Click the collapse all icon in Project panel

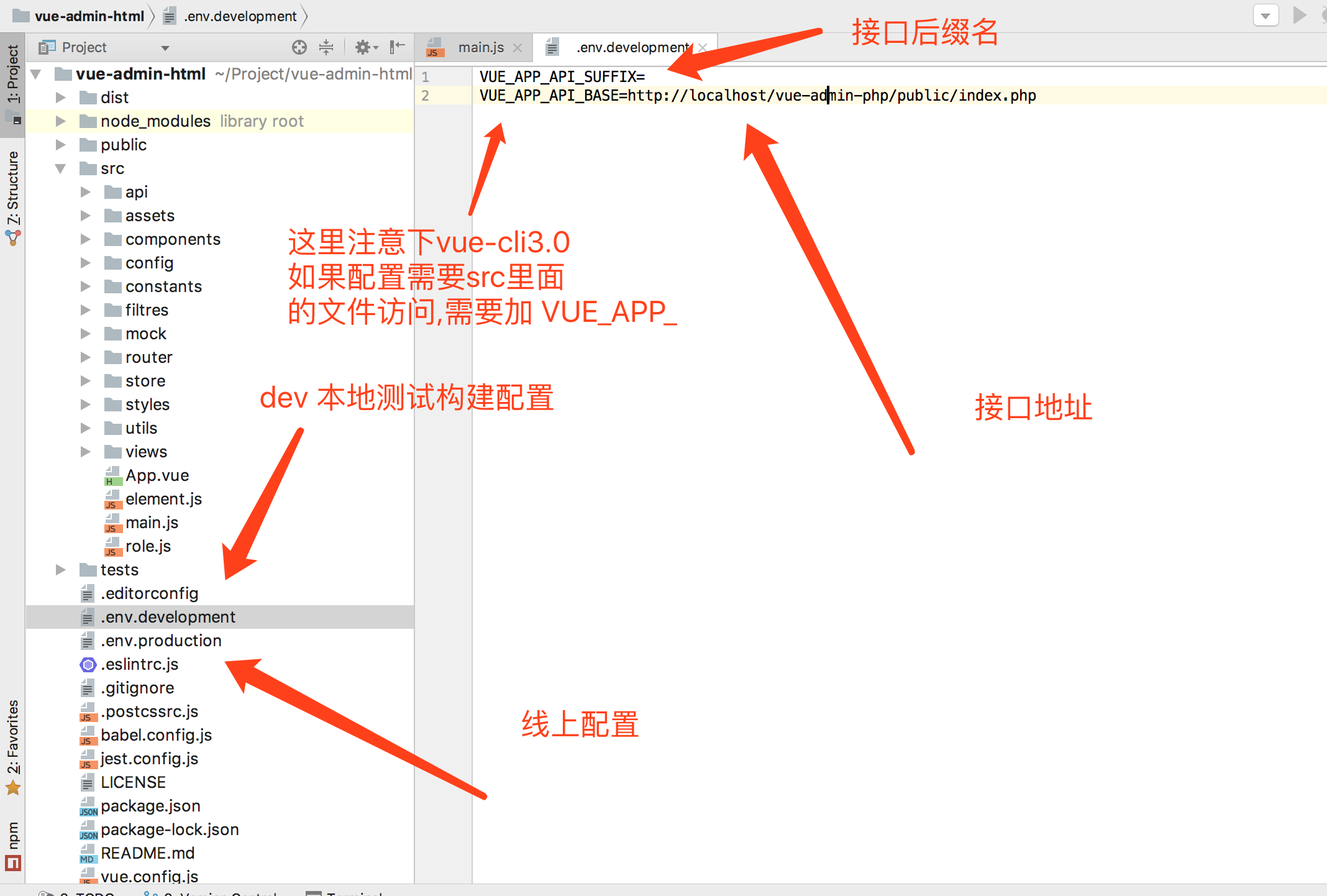click(326, 47)
